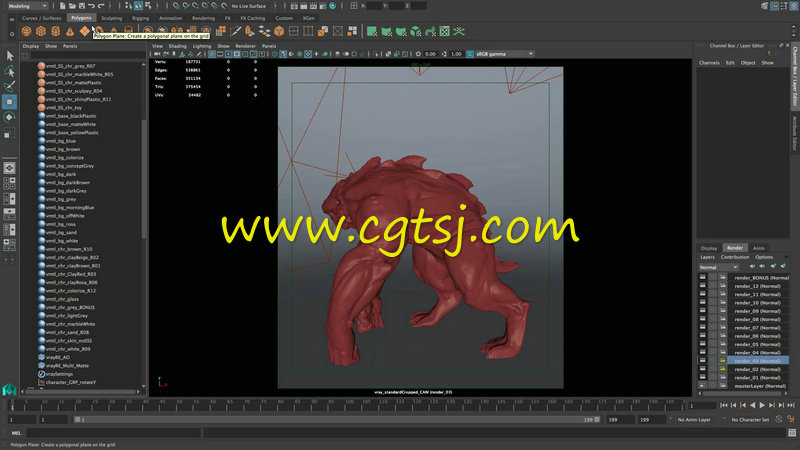800x450 pixels.
Task: Open the layer editor Options menu
Action: tap(764, 257)
